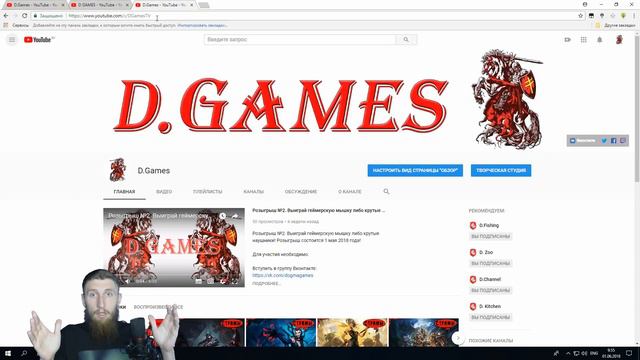Toggle subscription under D.Channel
640x360 pixels.
pos(491,290)
